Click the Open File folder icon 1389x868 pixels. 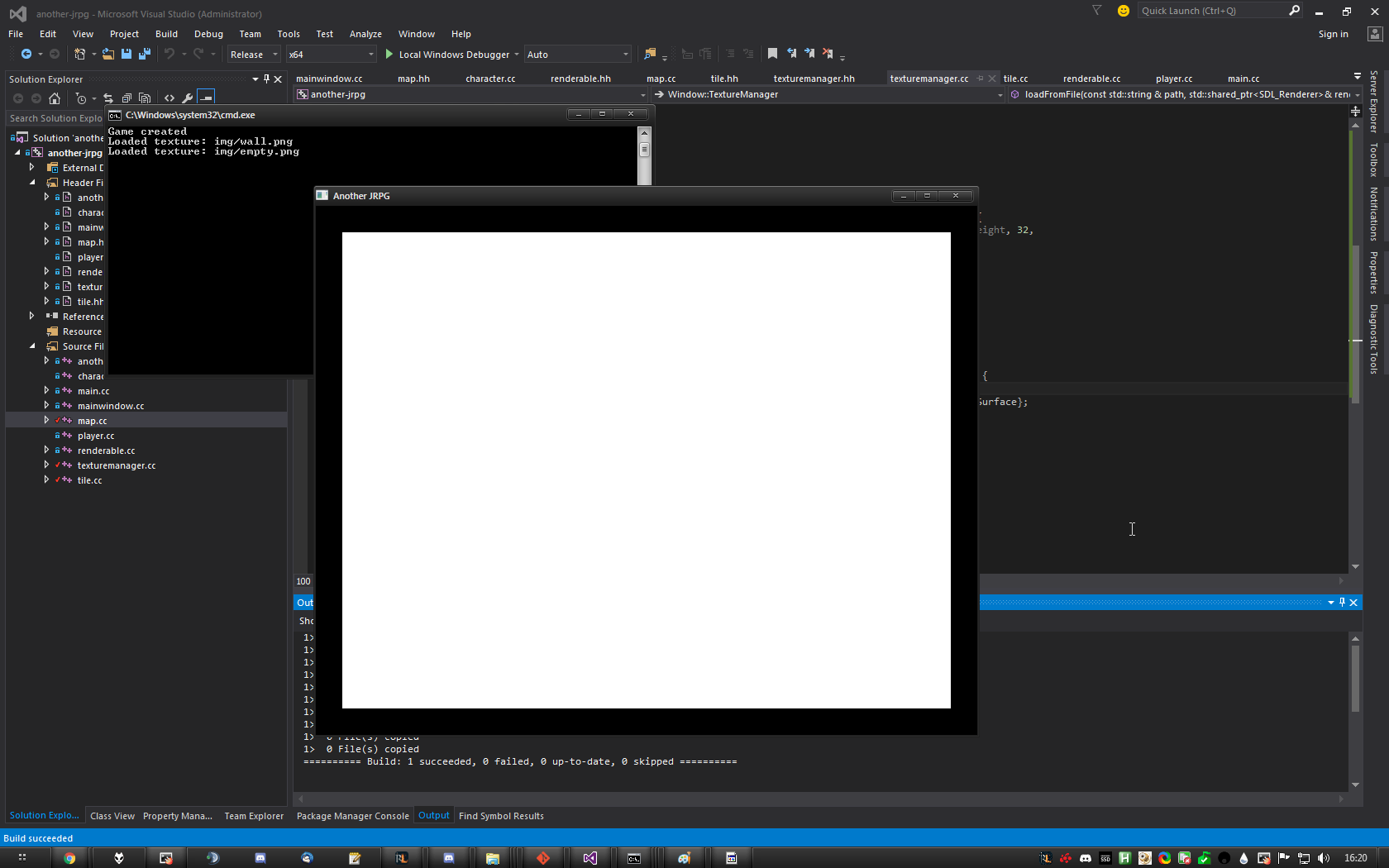click(x=108, y=54)
